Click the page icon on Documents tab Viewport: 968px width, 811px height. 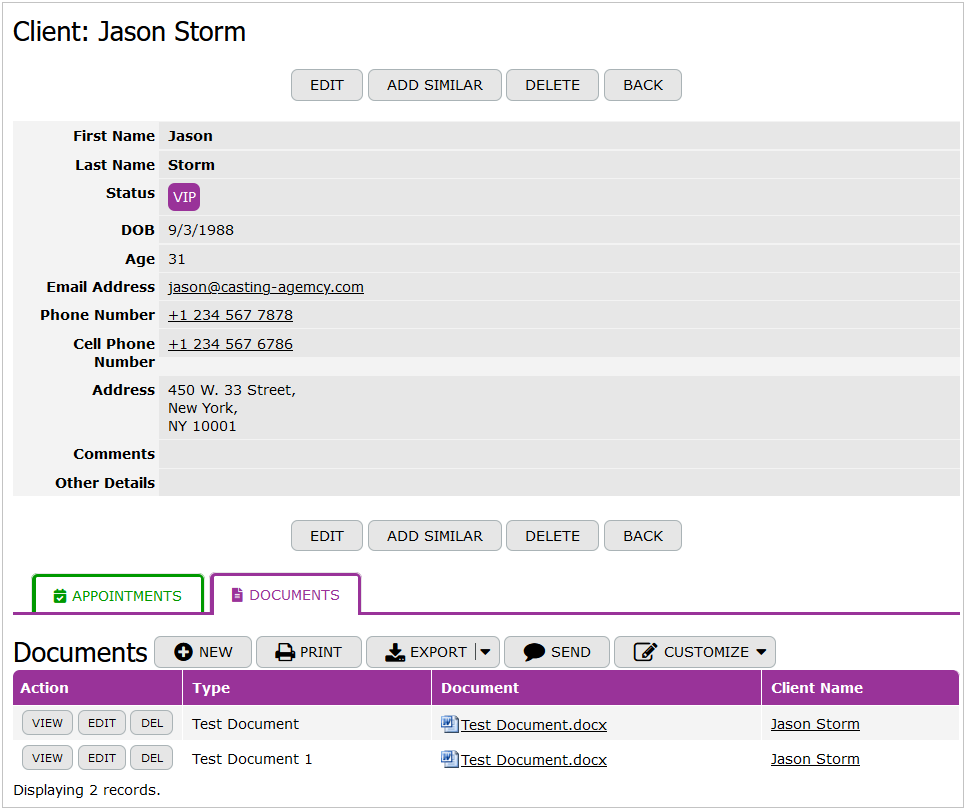pyautogui.click(x=237, y=595)
